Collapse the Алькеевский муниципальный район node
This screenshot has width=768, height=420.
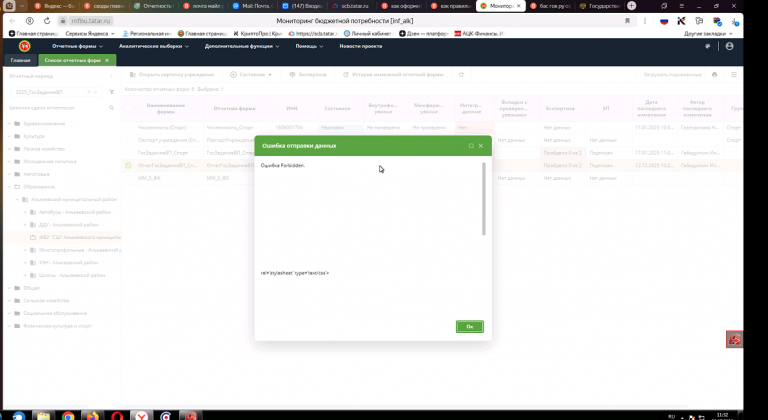[17, 199]
